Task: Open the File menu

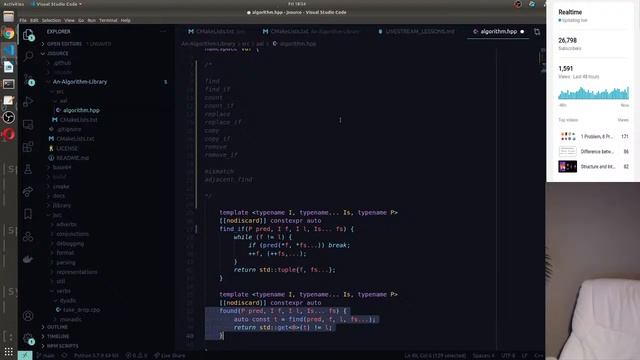Action: pyautogui.click(x=23, y=20)
